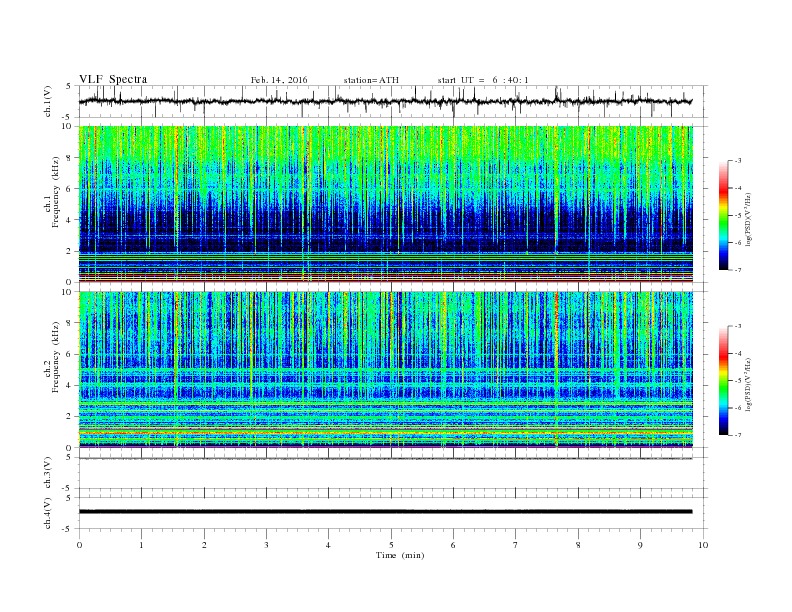The height and width of the screenshot is (612, 792).
Task: Click the lower PSD color bar
Action: tap(723, 380)
